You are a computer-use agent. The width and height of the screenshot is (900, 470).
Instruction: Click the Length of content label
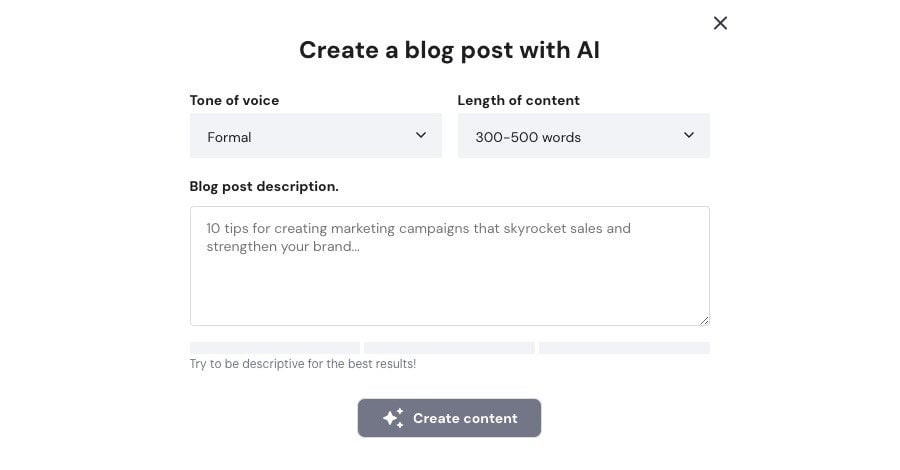518,100
